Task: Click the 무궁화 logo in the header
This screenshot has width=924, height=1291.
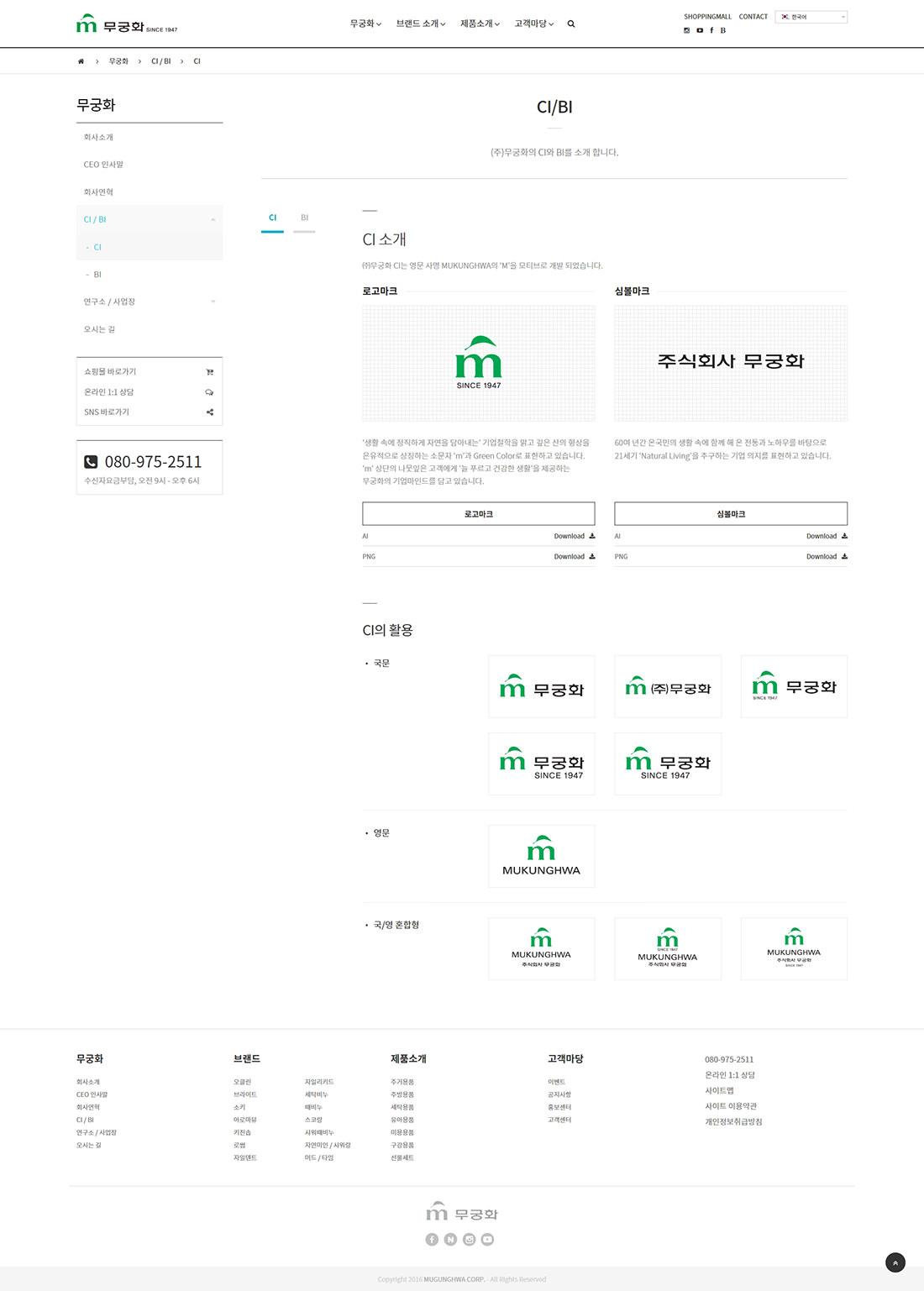Action: [127, 24]
